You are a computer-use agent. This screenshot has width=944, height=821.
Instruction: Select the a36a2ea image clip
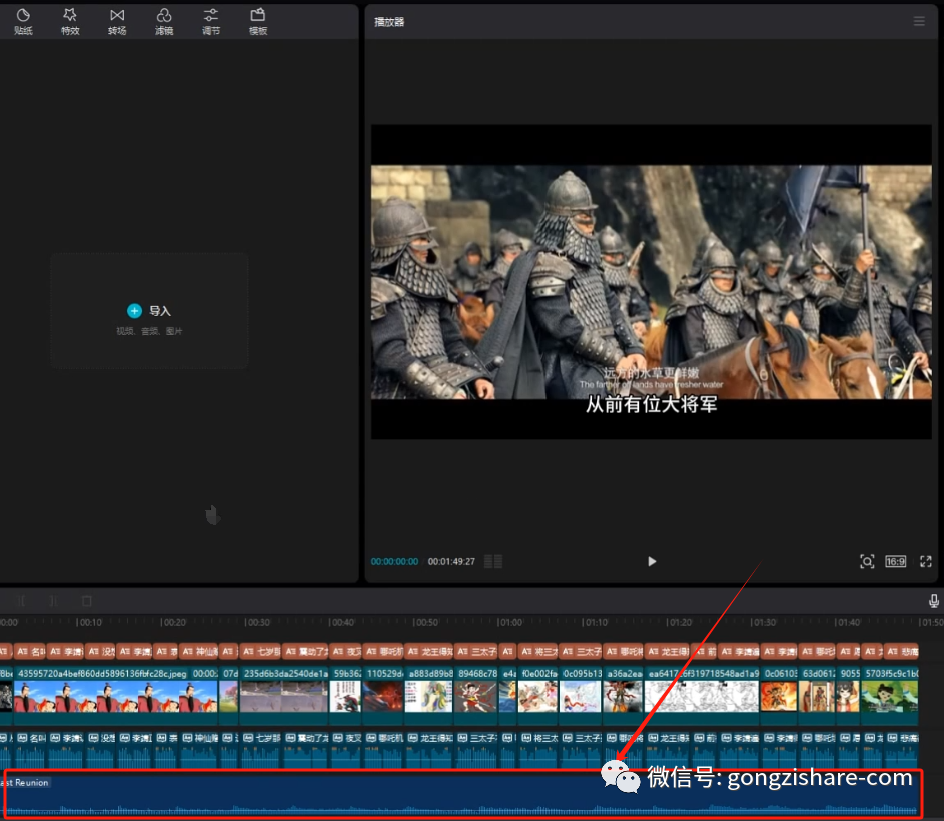point(623,695)
